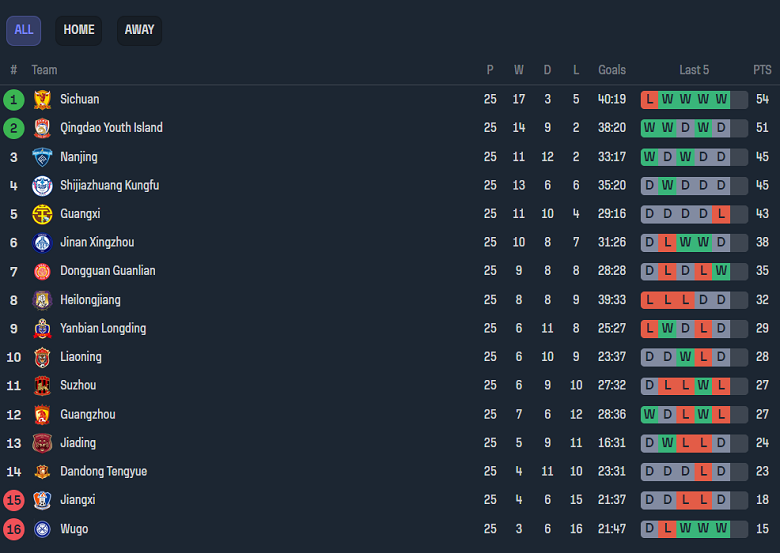The width and height of the screenshot is (780, 553).
Task: Click the Sichuan team crest icon
Action: pos(41,99)
